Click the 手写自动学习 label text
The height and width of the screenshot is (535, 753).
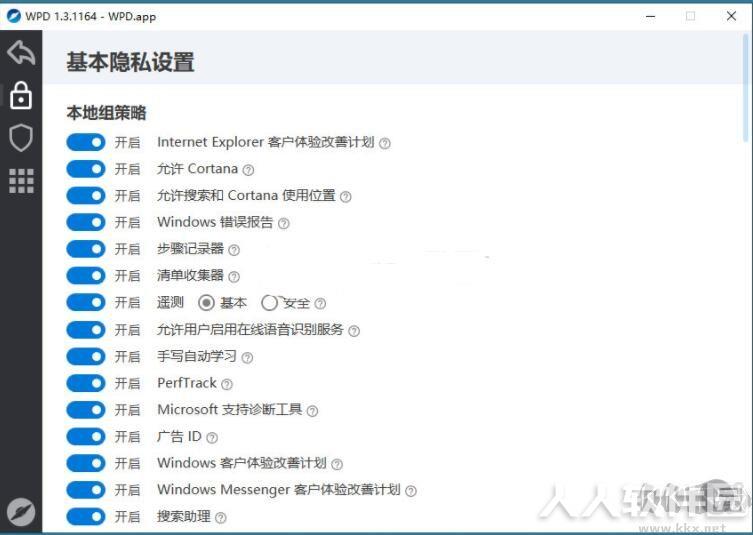[x=197, y=356]
